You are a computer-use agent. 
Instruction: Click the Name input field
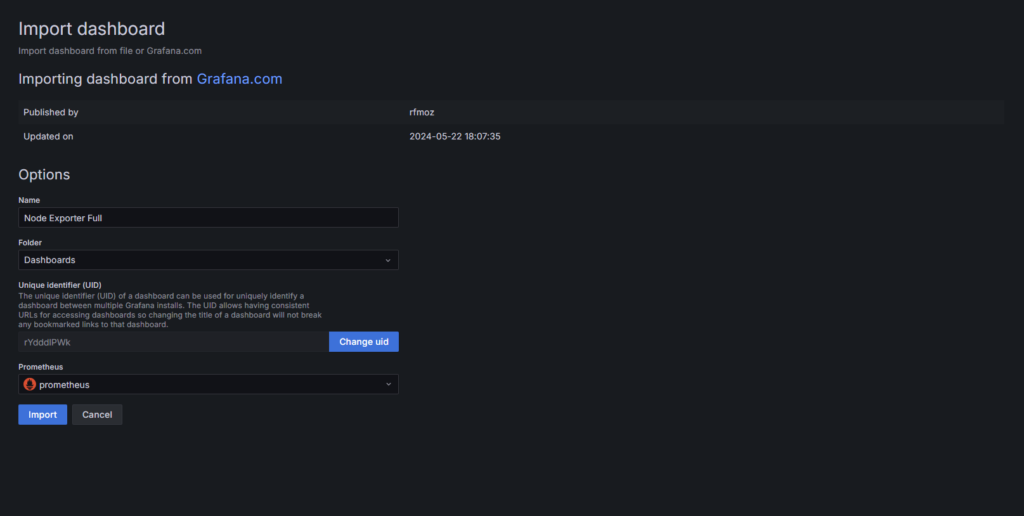coord(208,218)
